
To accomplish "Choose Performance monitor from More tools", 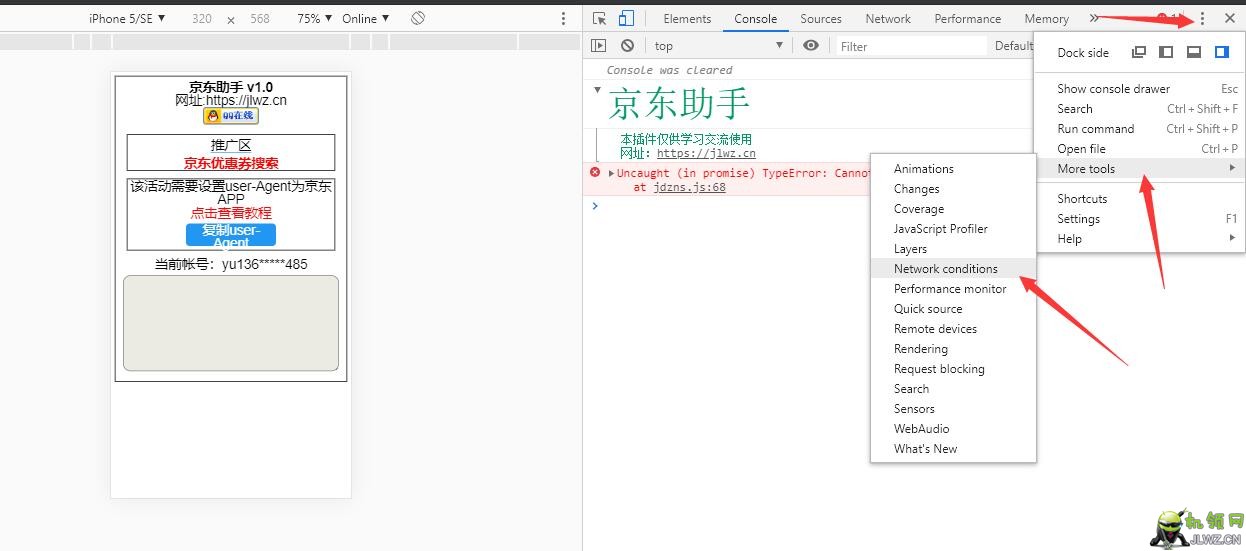I will pyautogui.click(x=953, y=288).
